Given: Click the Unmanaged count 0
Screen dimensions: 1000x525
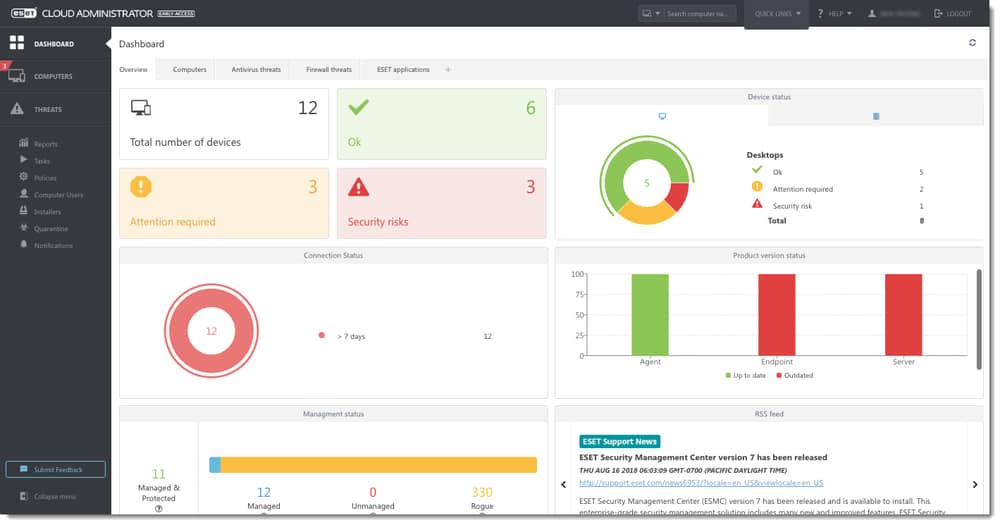Looking at the screenshot, I should tap(373, 492).
